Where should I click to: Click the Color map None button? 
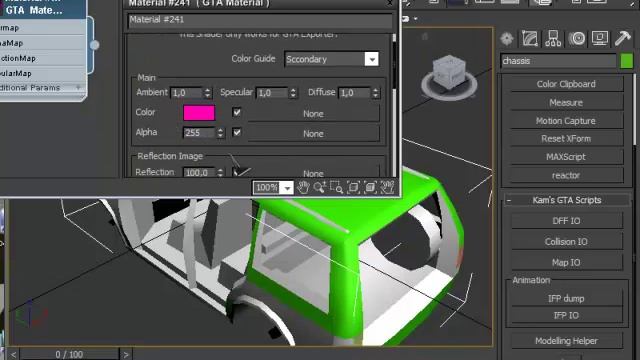pos(313,113)
